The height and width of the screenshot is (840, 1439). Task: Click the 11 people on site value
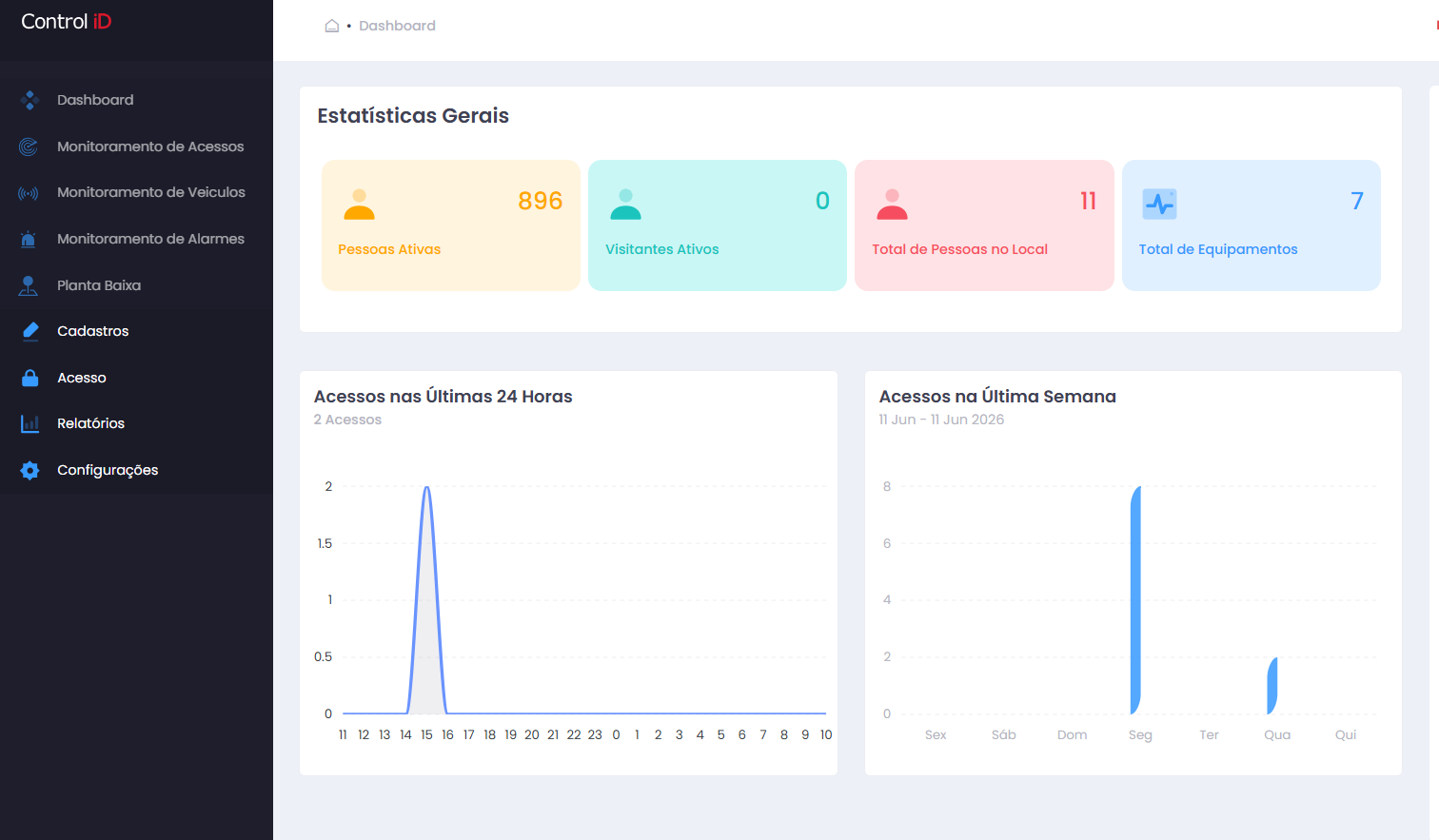pos(1088,201)
